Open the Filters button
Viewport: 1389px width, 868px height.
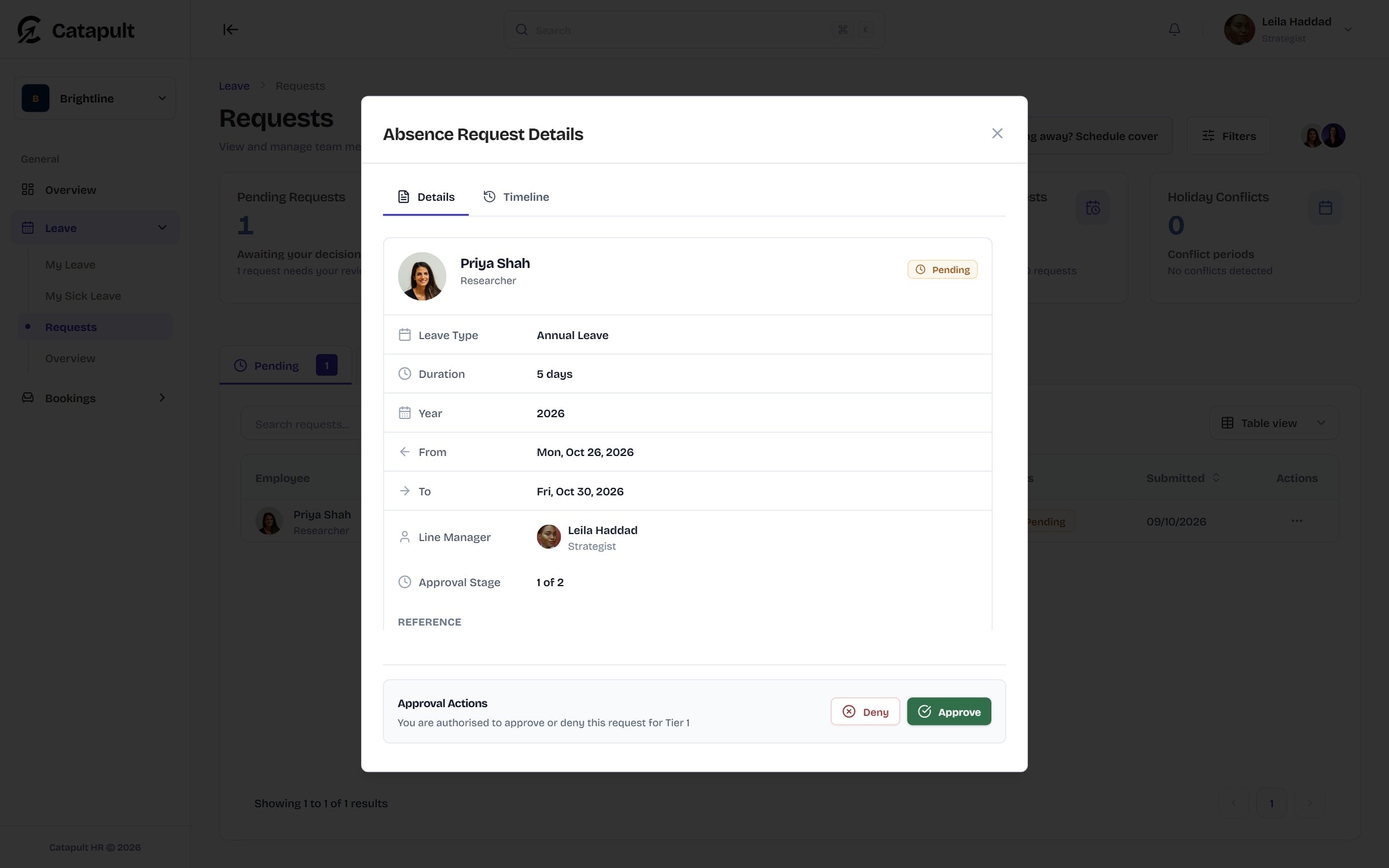1229,136
